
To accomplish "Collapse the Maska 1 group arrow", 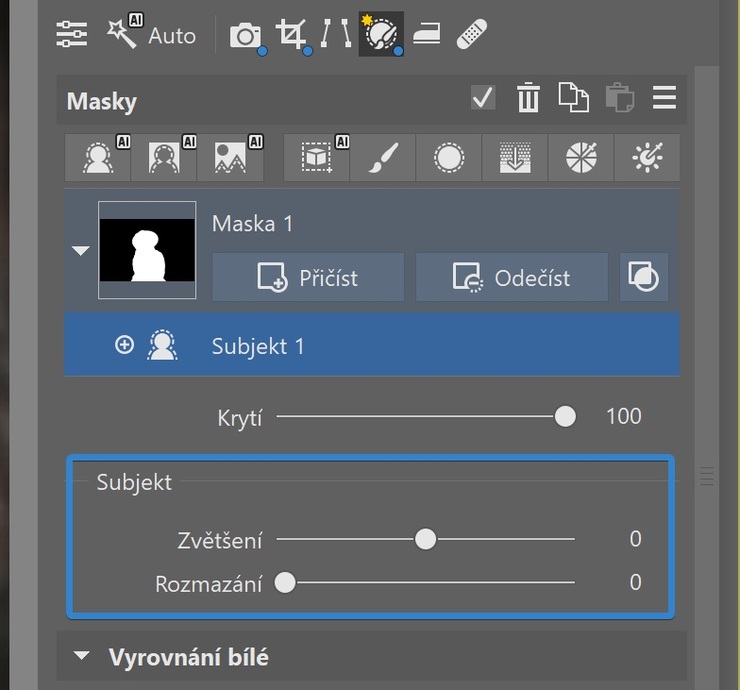I will [x=81, y=250].
